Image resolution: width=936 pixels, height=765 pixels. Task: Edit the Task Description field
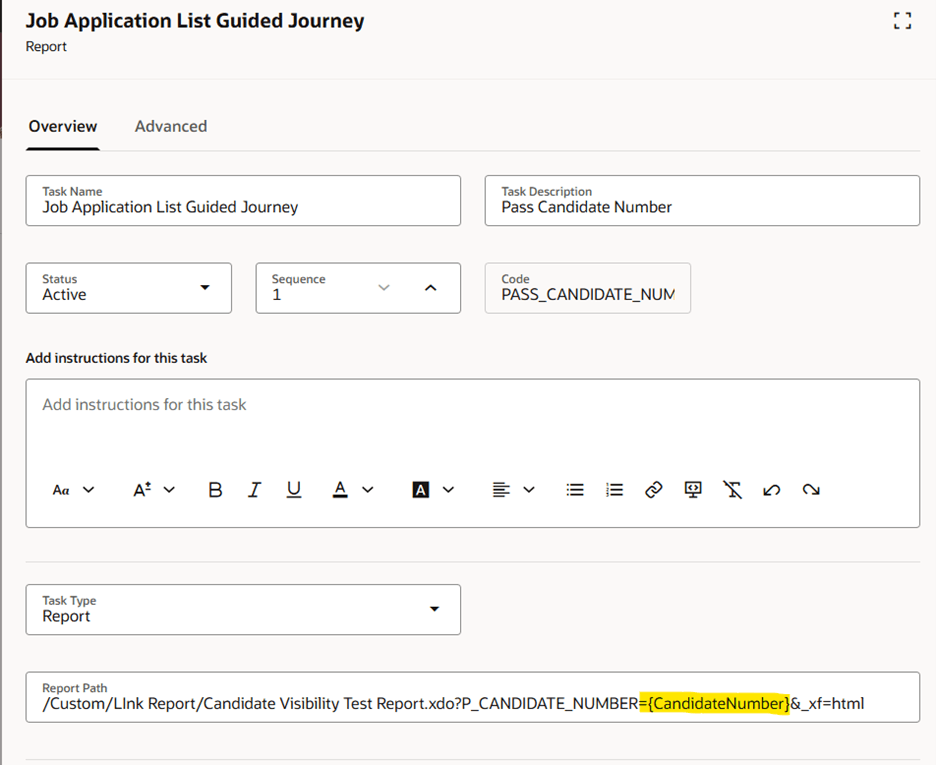tap(702, 200)
